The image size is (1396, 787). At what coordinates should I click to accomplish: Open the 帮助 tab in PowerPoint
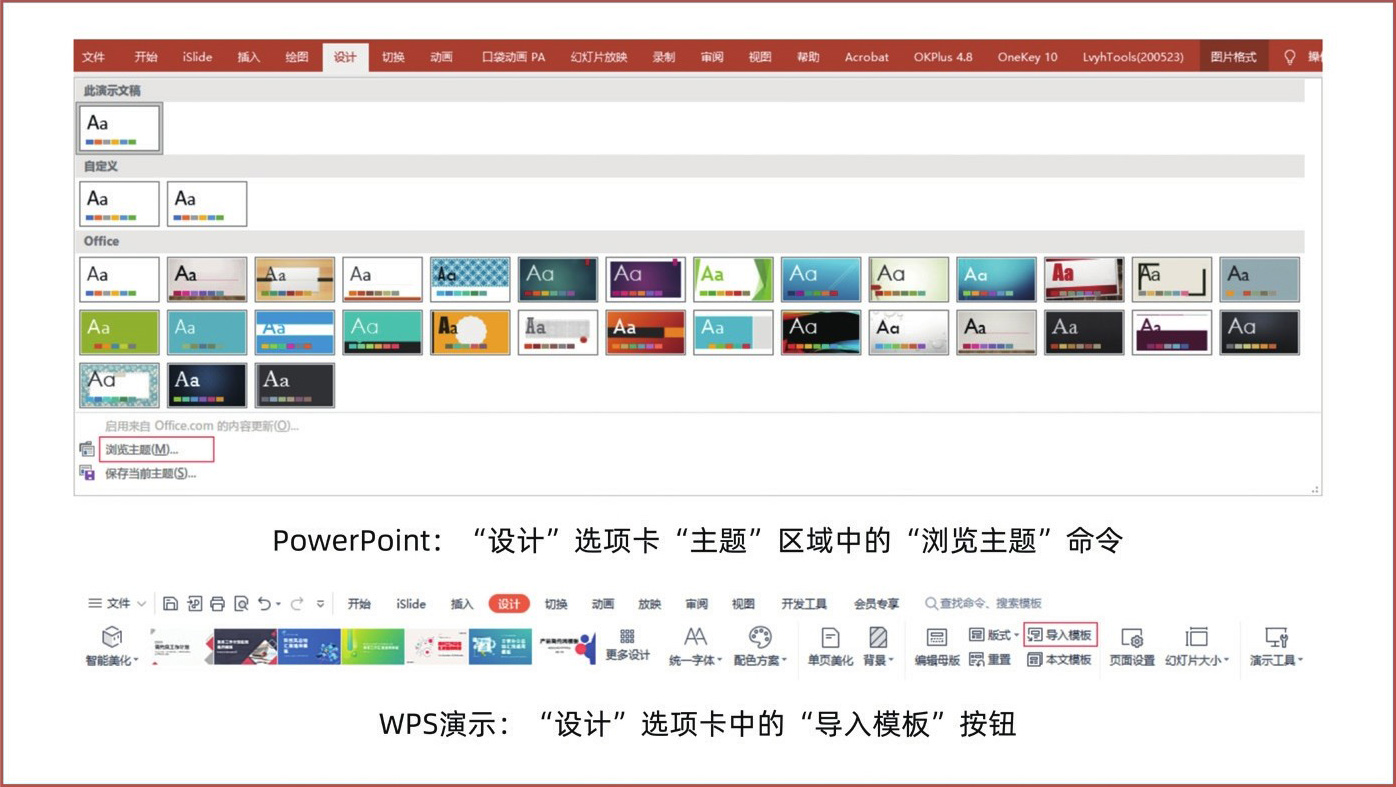(x=808, y=57)
